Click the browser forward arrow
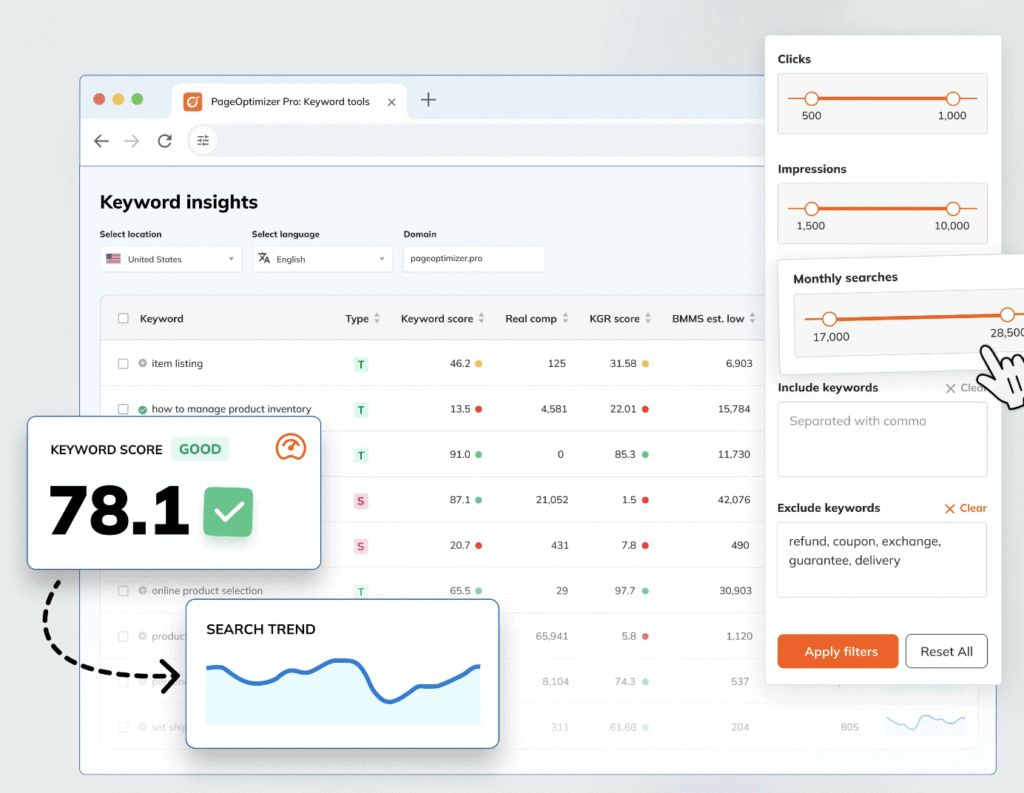This screenshot has height=793, width=1024. pos(132,141)
